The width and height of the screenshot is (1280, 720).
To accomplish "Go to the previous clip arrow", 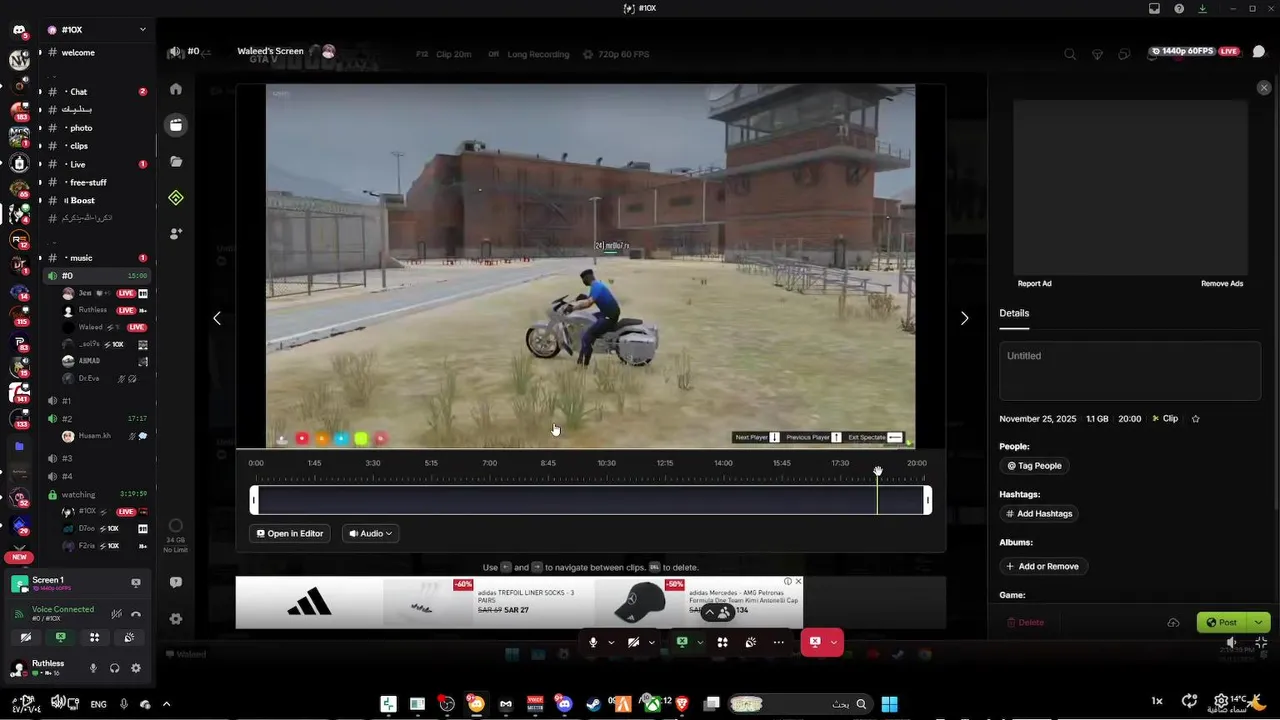I will click(x=217, y=318).
